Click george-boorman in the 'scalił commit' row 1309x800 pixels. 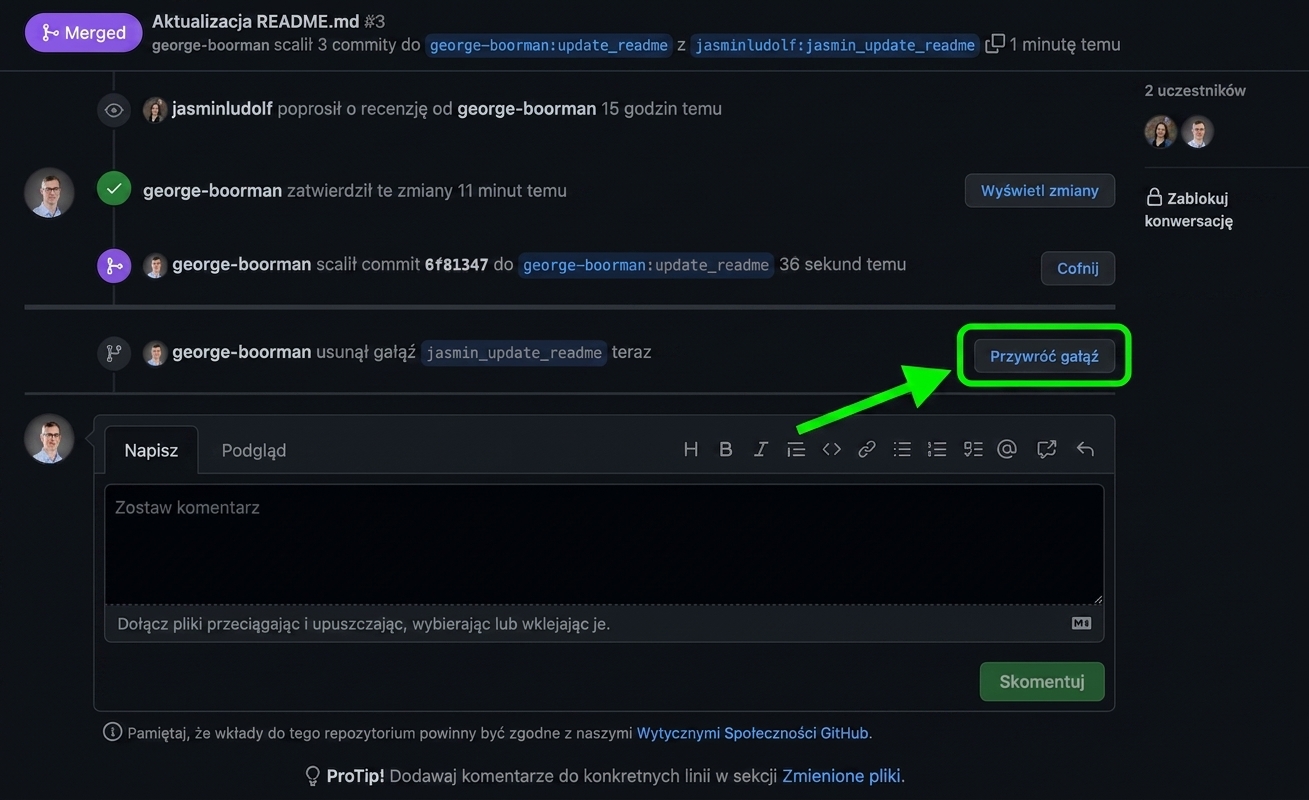pyautogui.click(x=242, y=264)
